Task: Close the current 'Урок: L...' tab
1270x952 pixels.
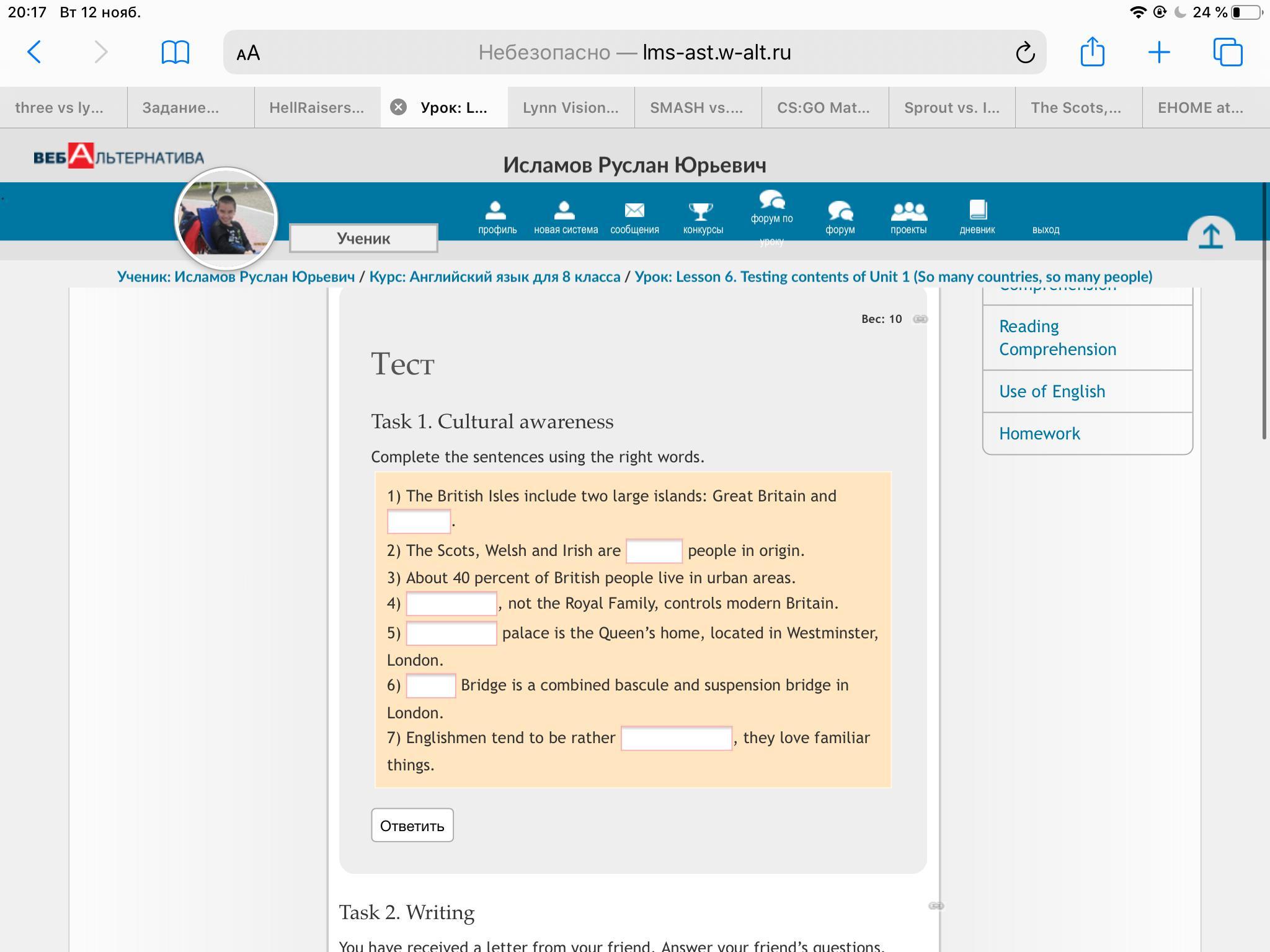Action: click(x=398, y=107)
